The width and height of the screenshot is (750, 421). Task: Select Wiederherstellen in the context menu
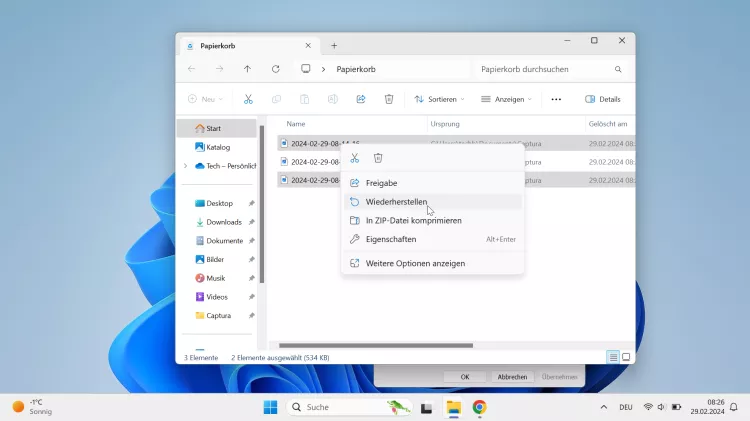pyautogui.click(x=396, y=202)
